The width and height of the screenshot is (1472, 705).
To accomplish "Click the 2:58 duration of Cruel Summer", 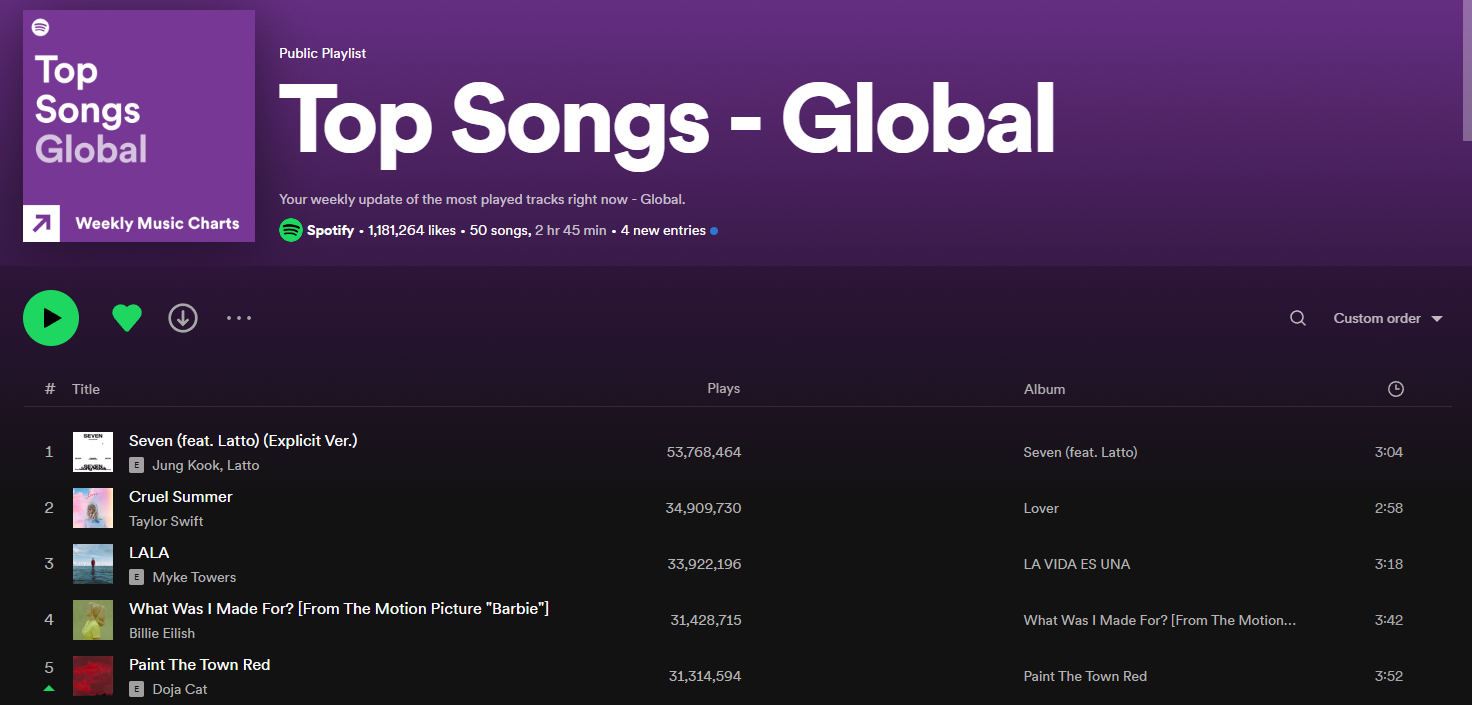I will [x=1389, y=508].
